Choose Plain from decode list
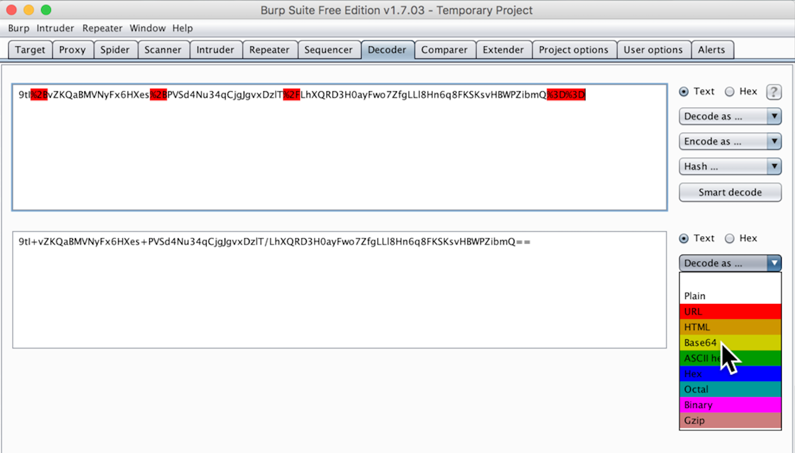This screenshot has height=453, width=795. (x=730, y=296)
